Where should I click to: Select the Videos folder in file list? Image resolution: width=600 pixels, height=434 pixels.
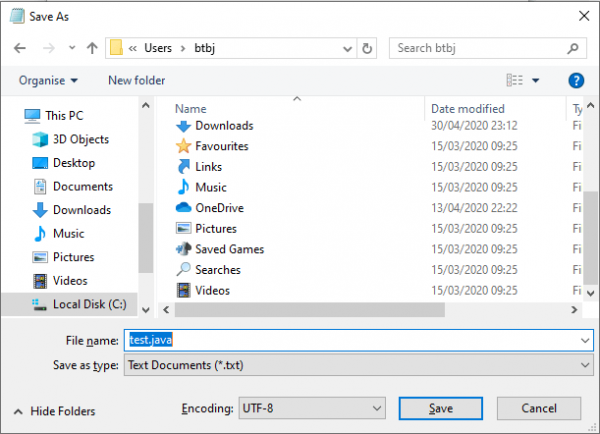point(203,290)
